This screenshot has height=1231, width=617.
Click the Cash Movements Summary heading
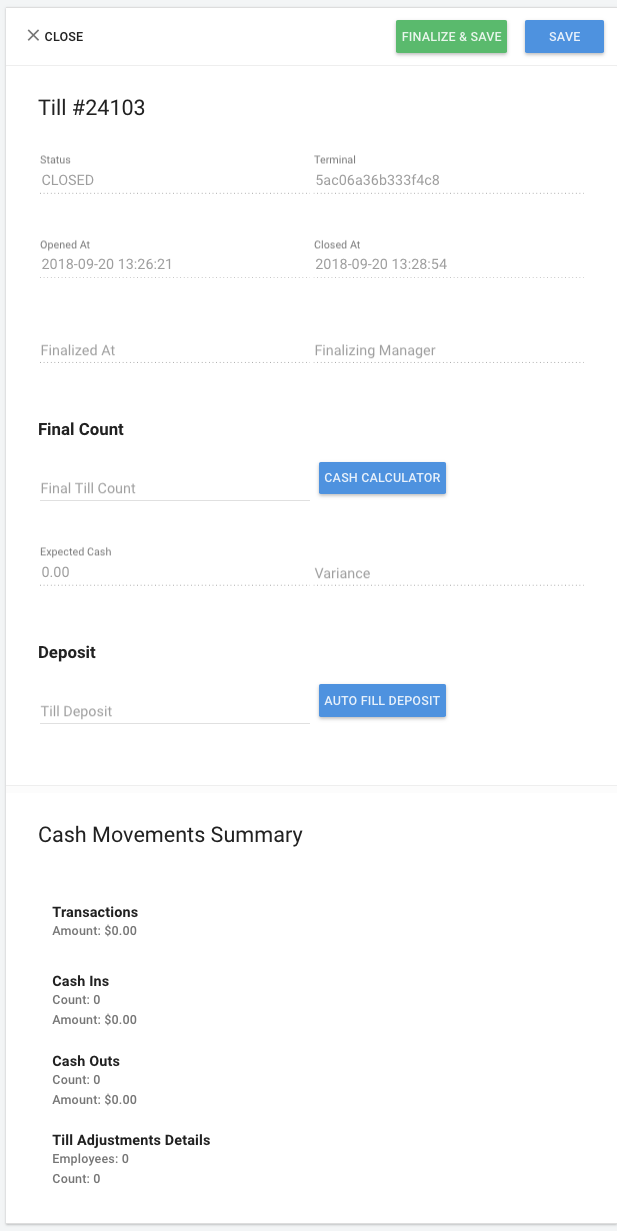[x=170, y=834]
